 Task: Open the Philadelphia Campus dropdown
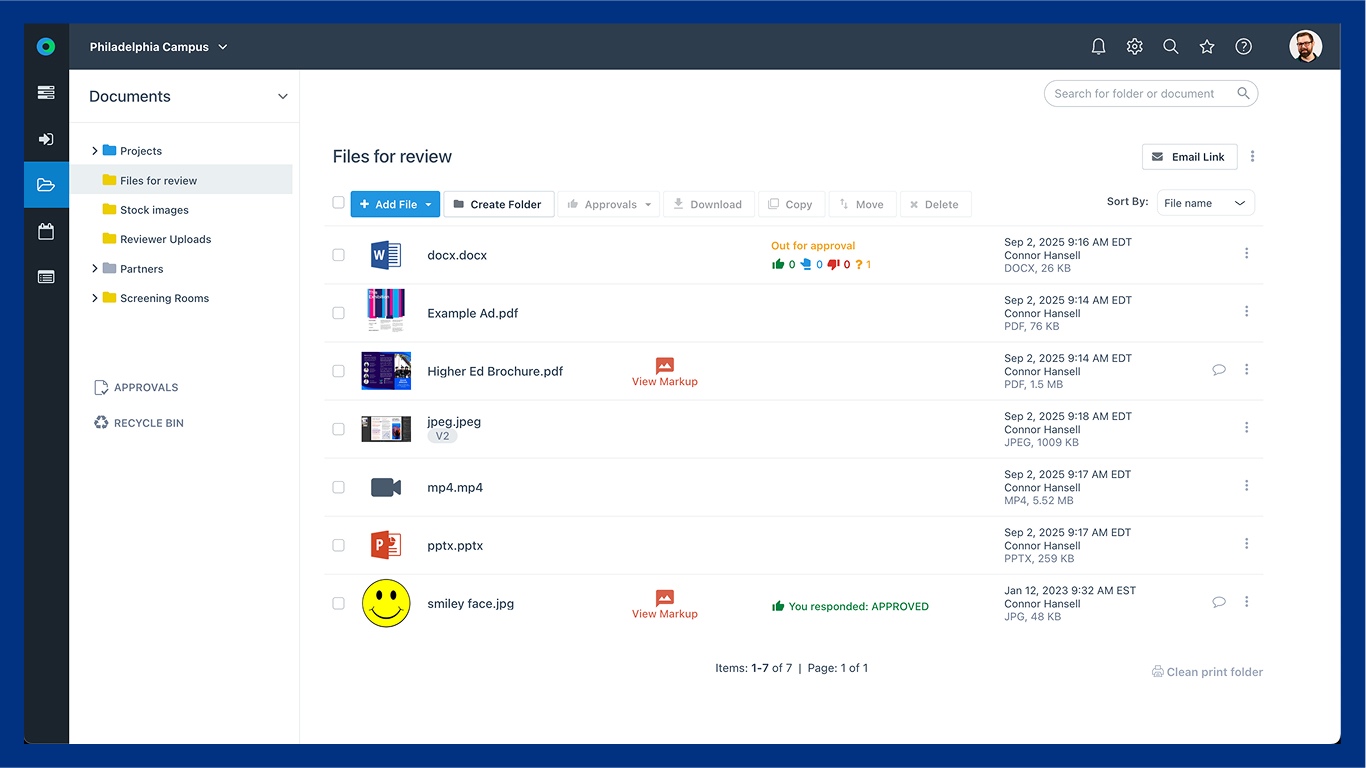pos(159,47)
